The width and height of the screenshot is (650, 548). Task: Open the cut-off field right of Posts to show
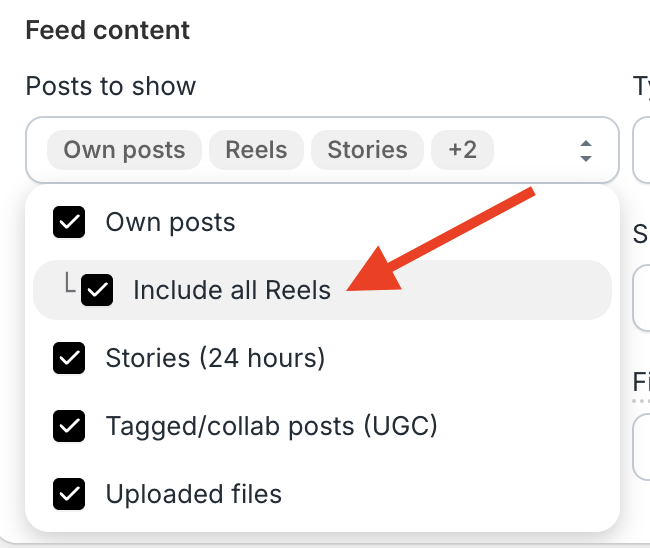pyautogui.click(x=642, y=150)
